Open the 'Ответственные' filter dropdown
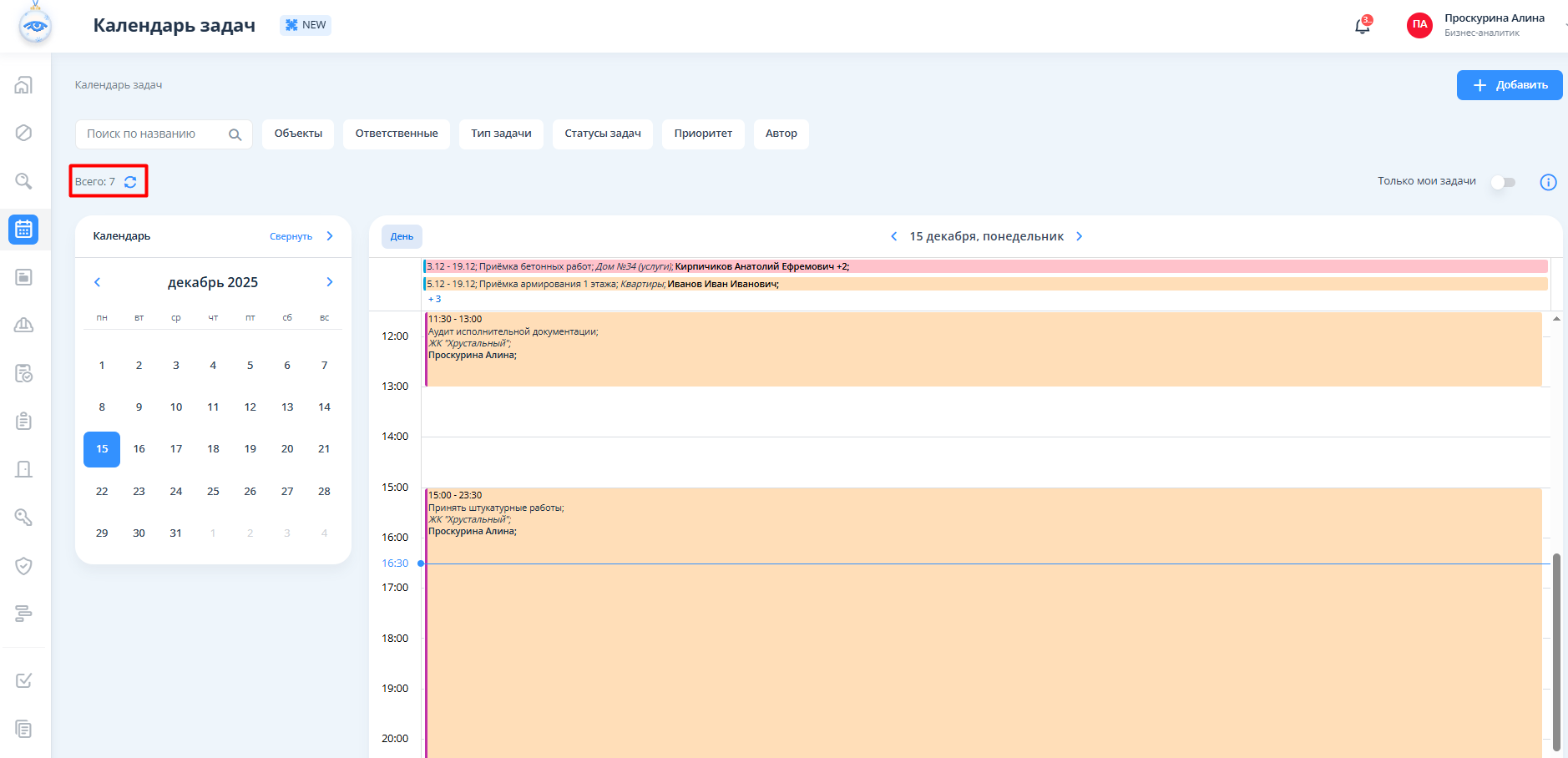 coord(396,134)
